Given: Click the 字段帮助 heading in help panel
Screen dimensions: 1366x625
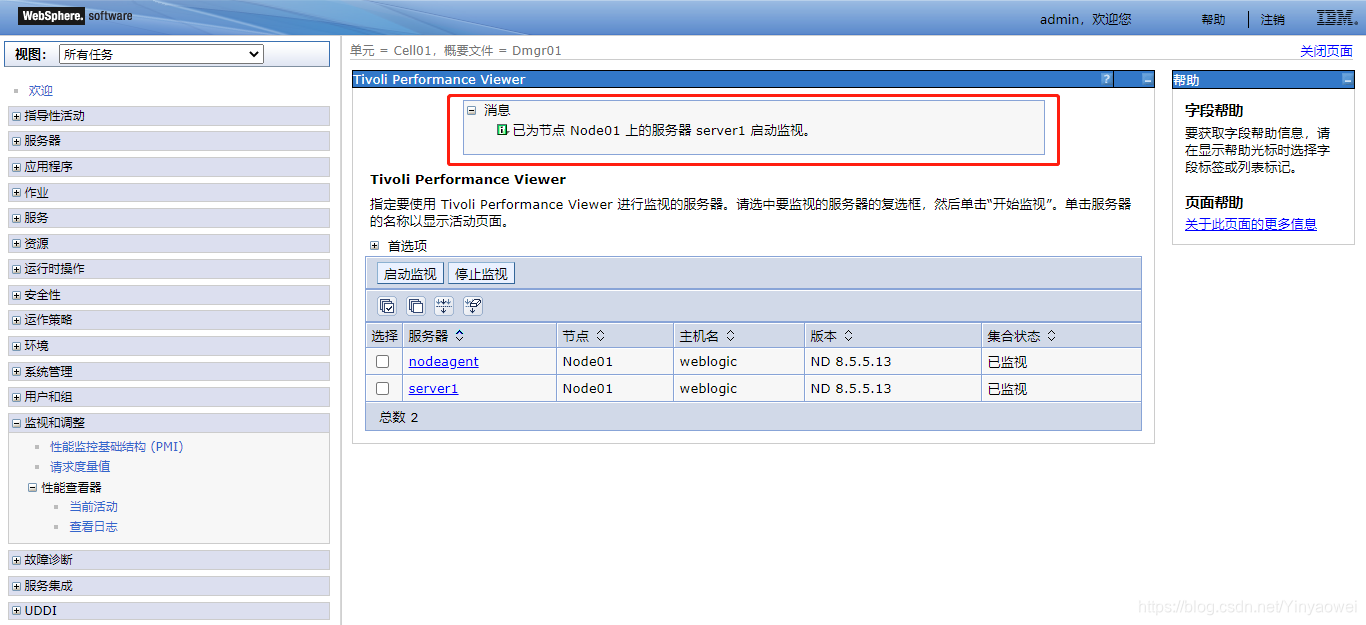Looking at the screenshot, I should coord(1214,111).
